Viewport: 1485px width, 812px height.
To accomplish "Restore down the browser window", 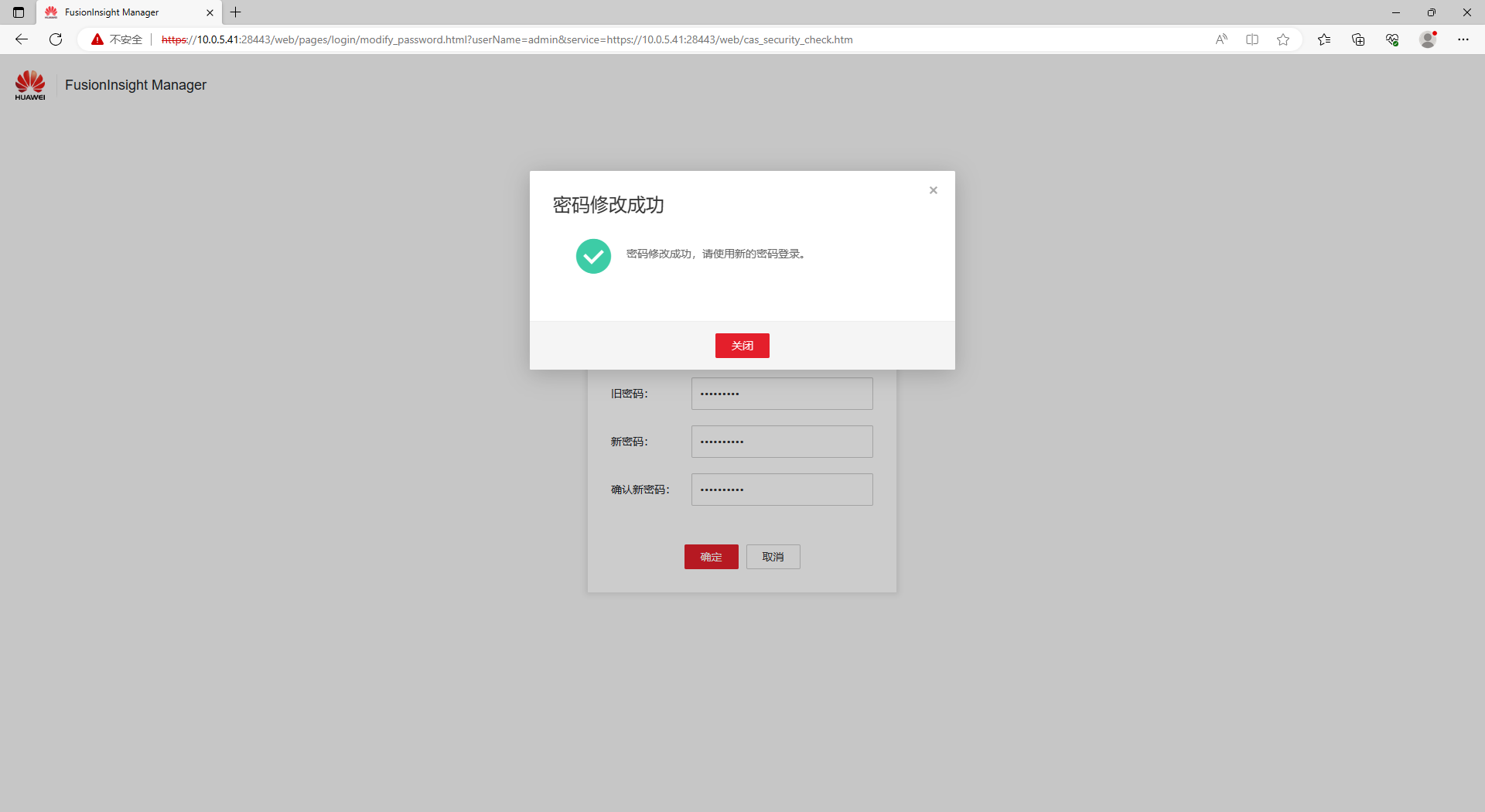I will click(1432, 12).
